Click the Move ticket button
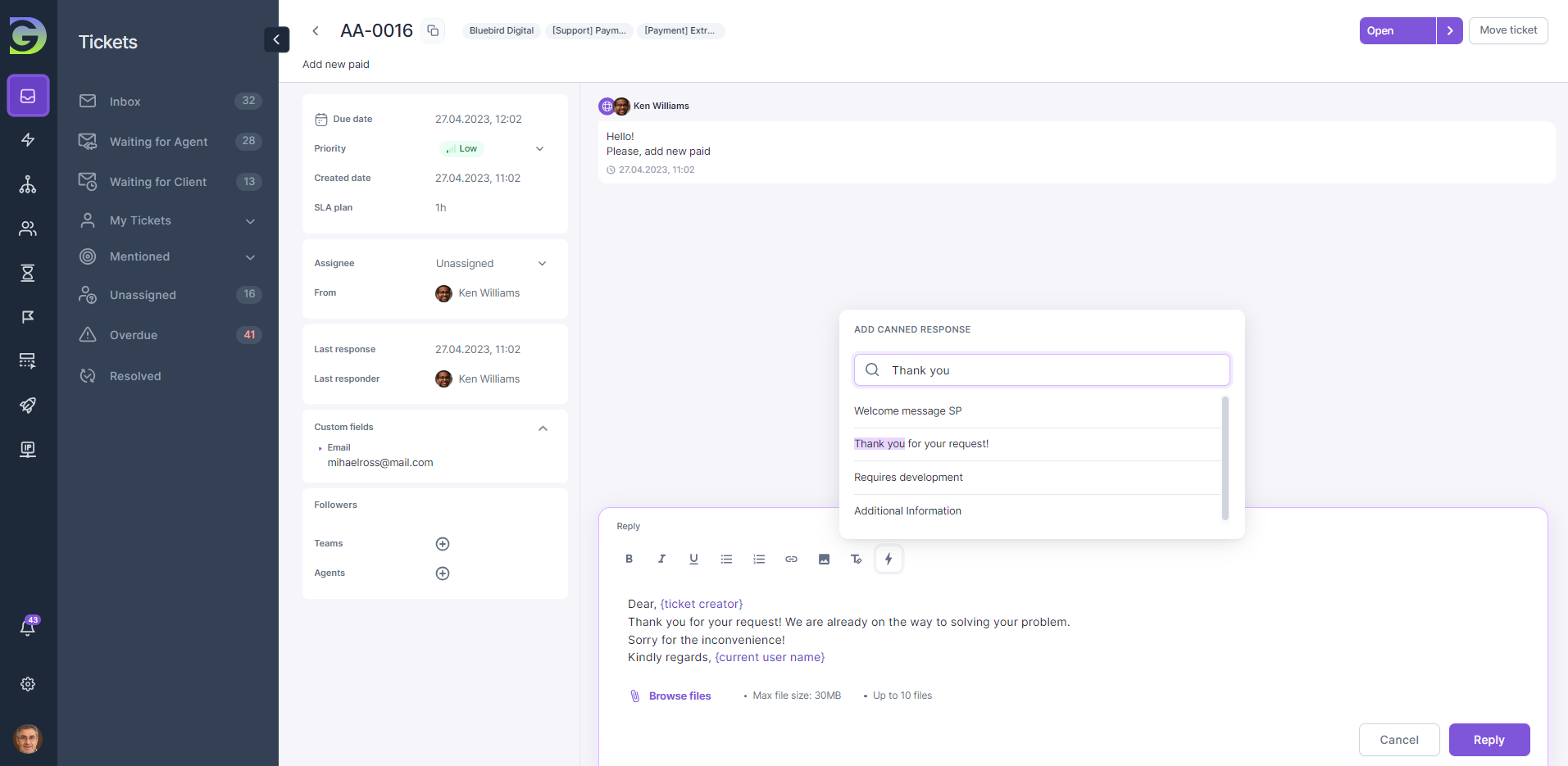 click(1507, 30)
